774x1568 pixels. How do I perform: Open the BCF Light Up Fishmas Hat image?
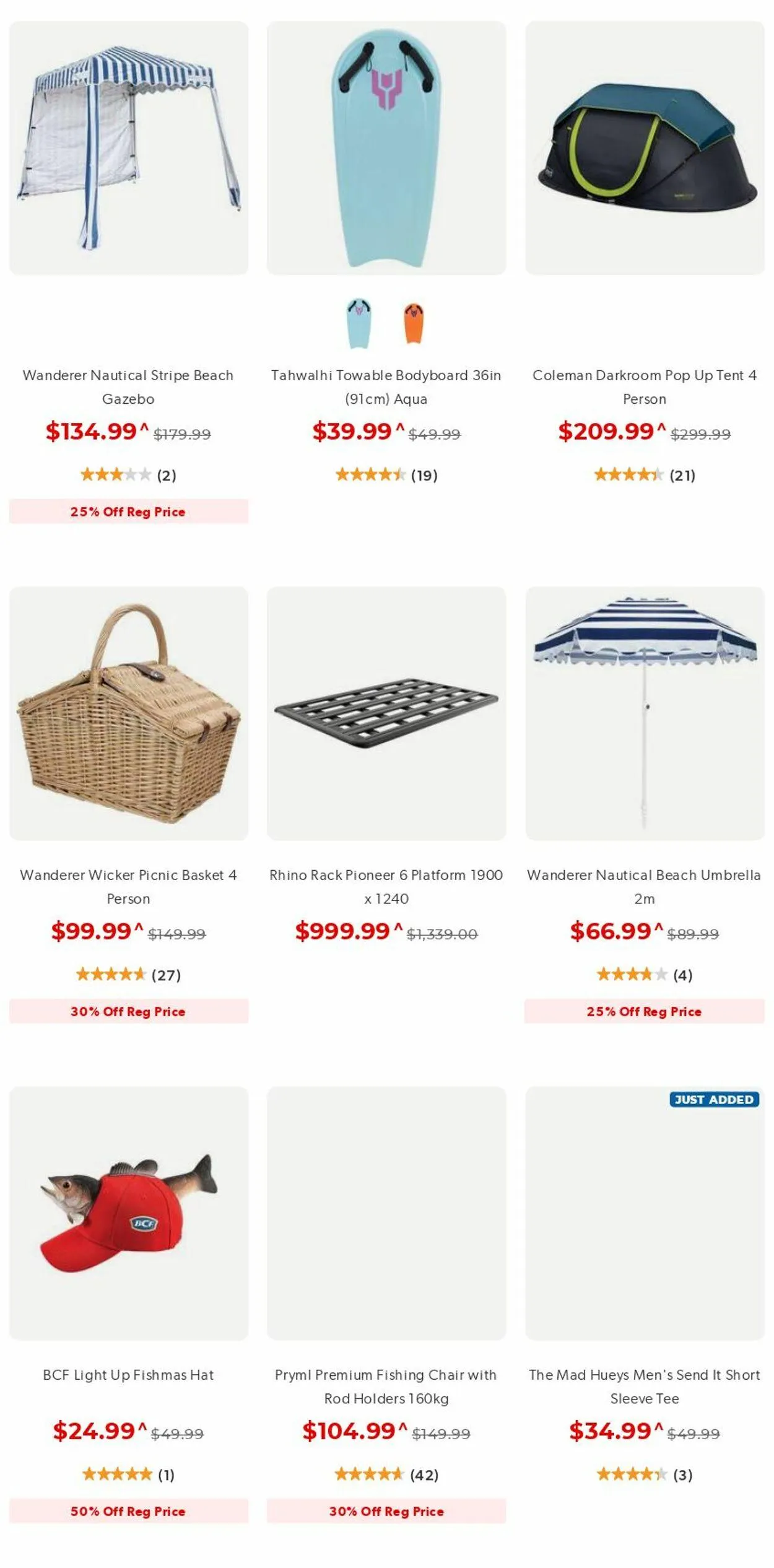tap(129, 1213)
